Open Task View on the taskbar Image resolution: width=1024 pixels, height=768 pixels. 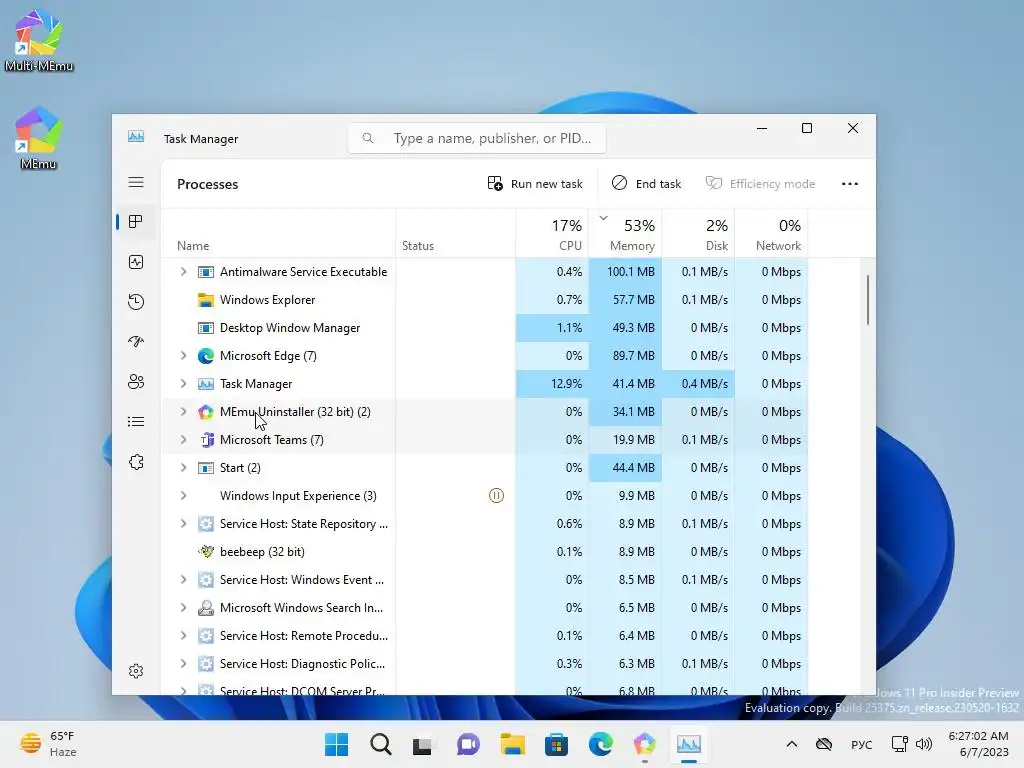click(x=423, y=744)
